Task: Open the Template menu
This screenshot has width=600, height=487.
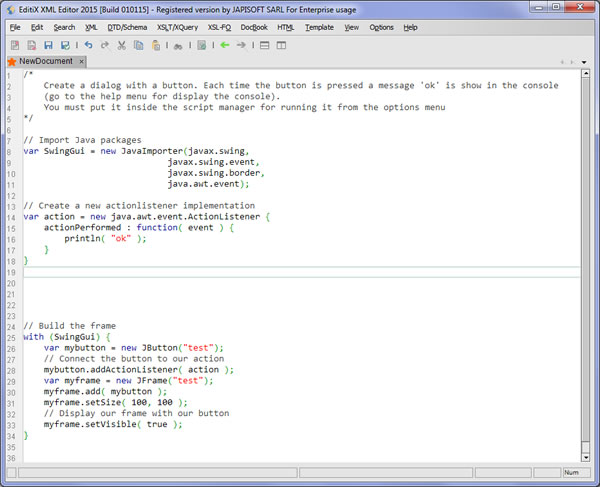Action: tap(319, 28)
